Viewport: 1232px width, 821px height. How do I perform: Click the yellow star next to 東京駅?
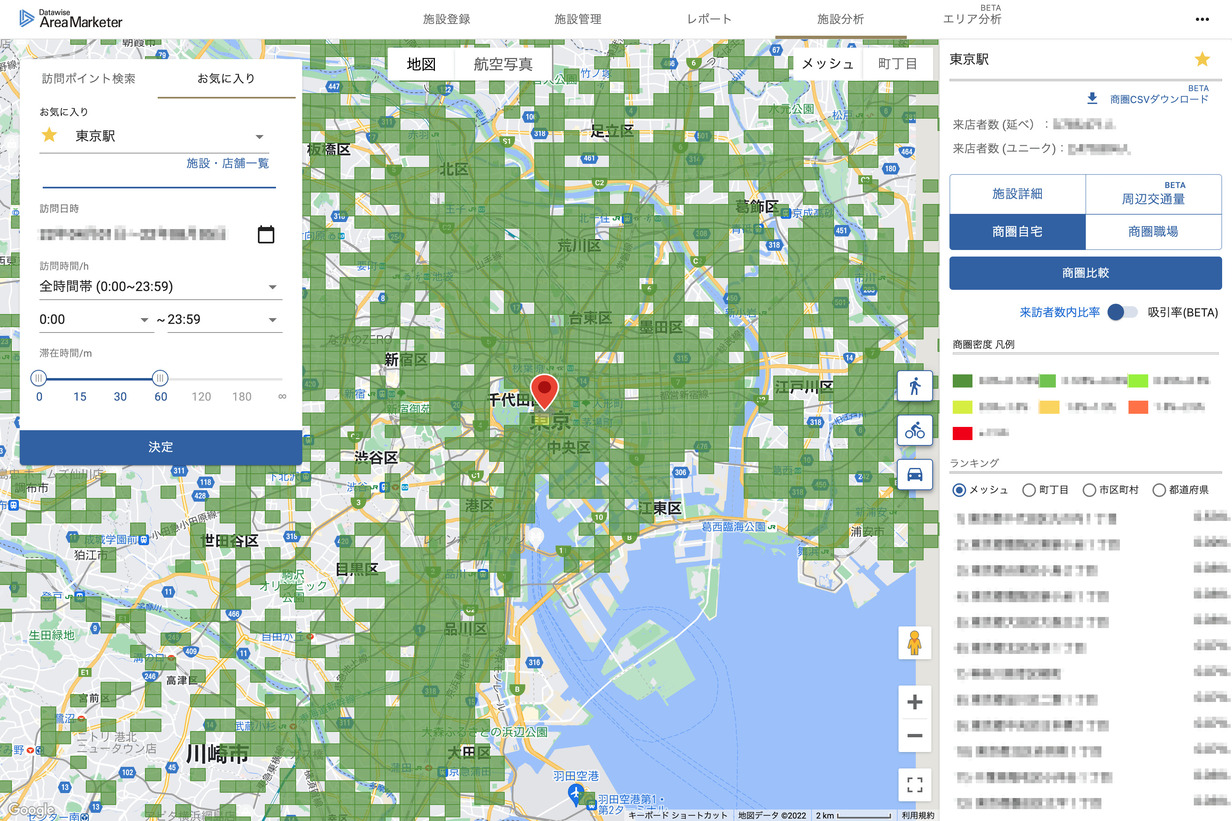1204,59
